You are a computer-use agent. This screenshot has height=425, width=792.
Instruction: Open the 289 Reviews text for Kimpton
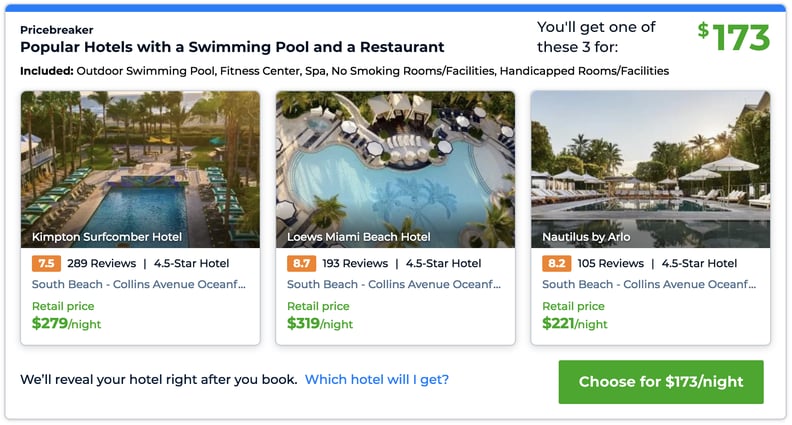click(102, 263)
